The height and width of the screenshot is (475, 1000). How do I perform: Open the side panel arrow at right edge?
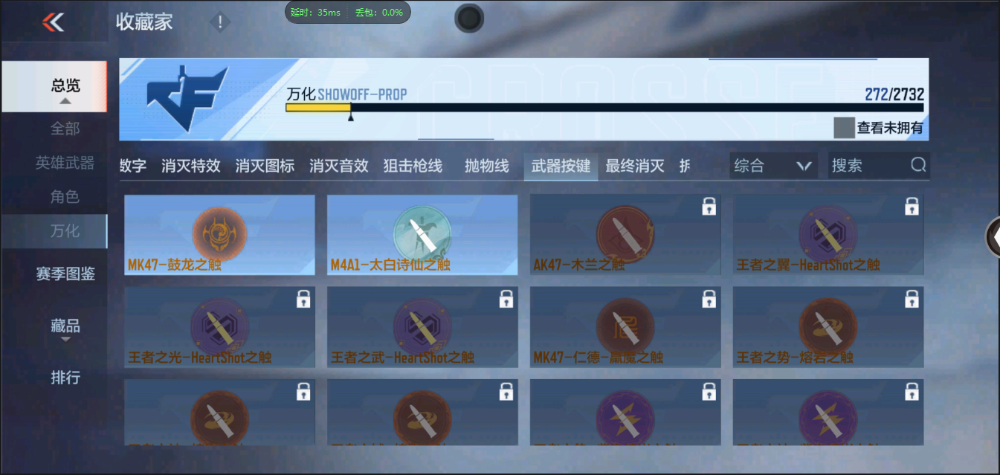[x=994, y=237]
